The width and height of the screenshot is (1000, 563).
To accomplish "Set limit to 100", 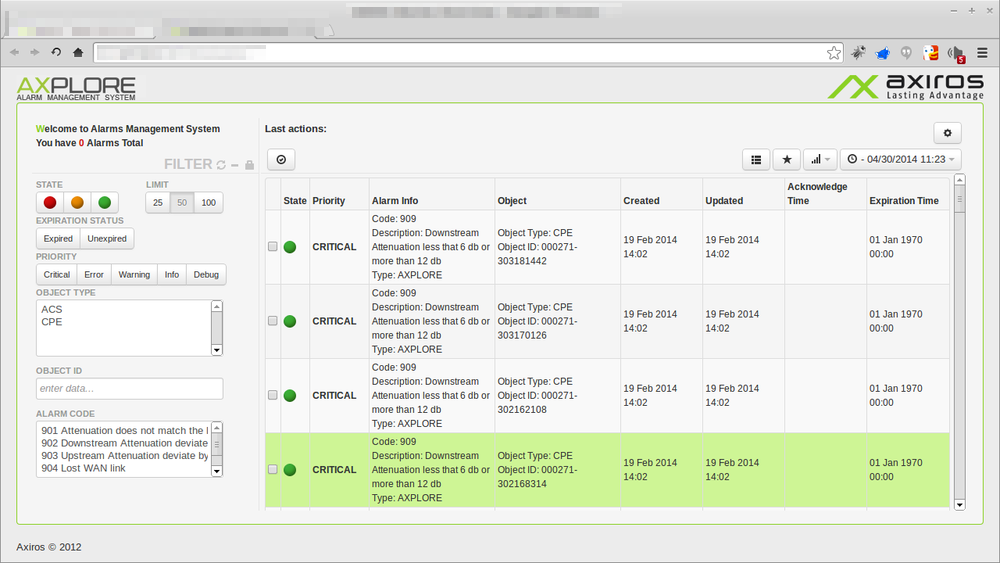I will coord(209,203).
